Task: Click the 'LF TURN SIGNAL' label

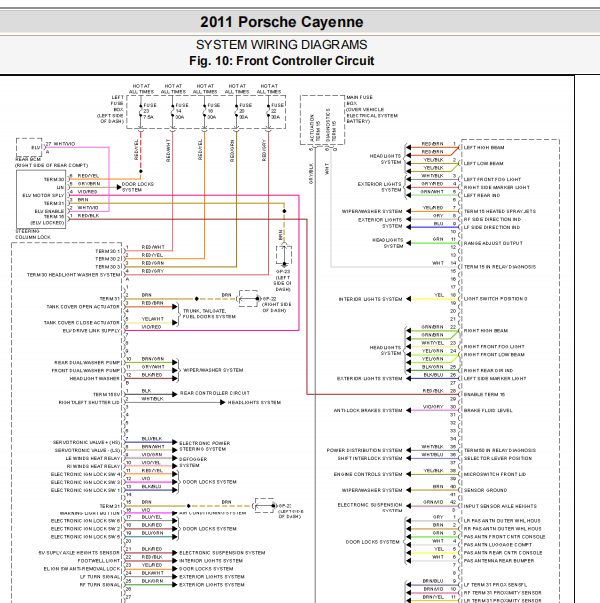Action: pyautogui.click(x=100, y=577)
